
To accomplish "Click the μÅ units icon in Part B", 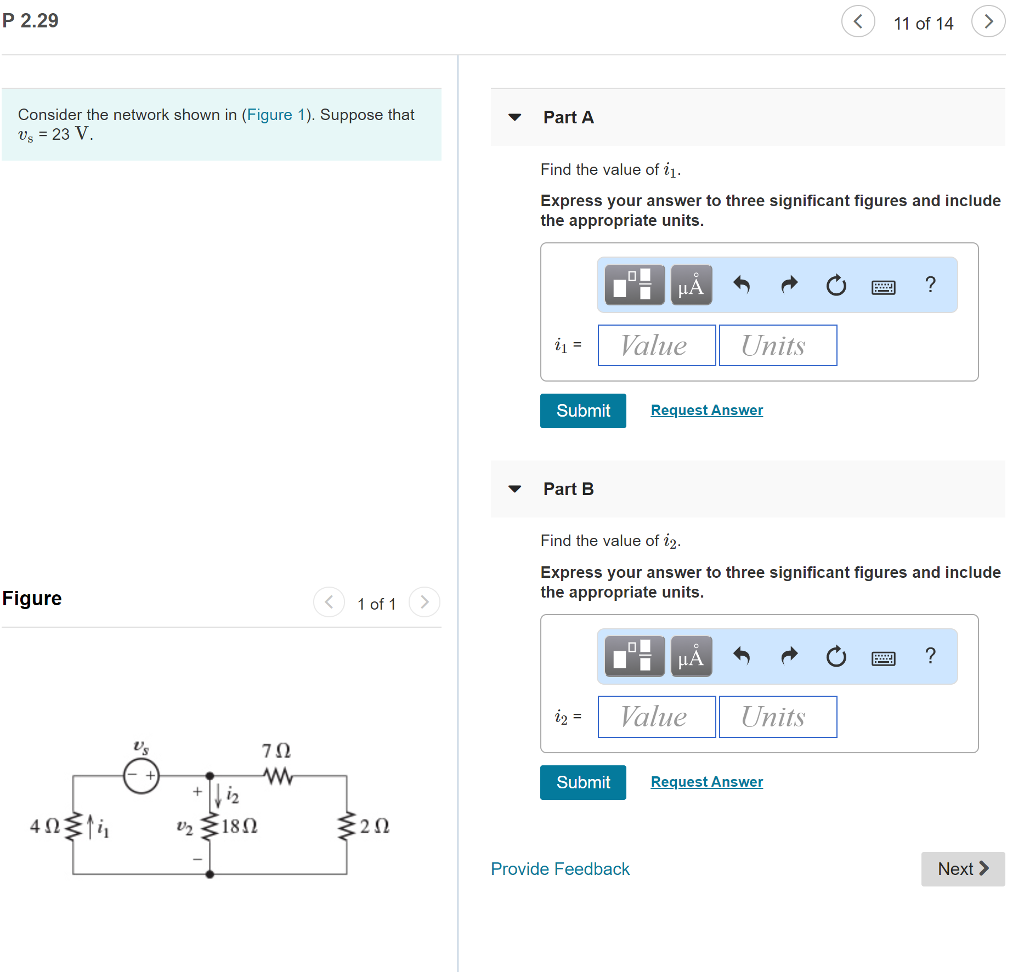I will coord(690,656).
